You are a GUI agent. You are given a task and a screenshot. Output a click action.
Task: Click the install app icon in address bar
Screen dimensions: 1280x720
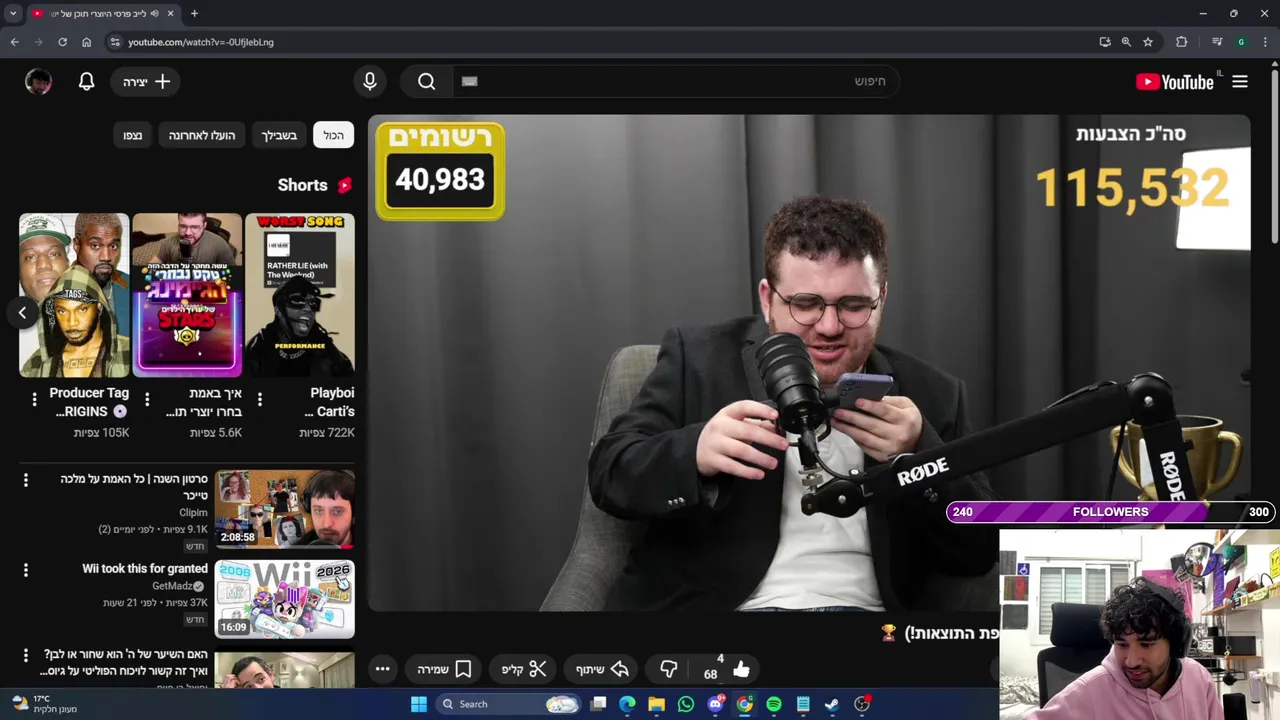1105,42
